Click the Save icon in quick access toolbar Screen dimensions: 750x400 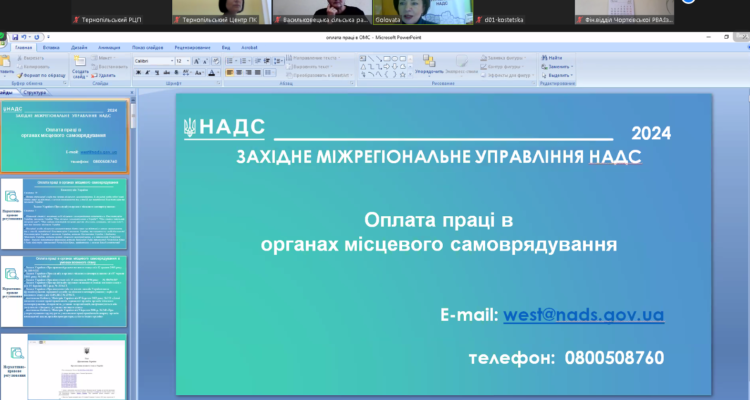(14, 37)
